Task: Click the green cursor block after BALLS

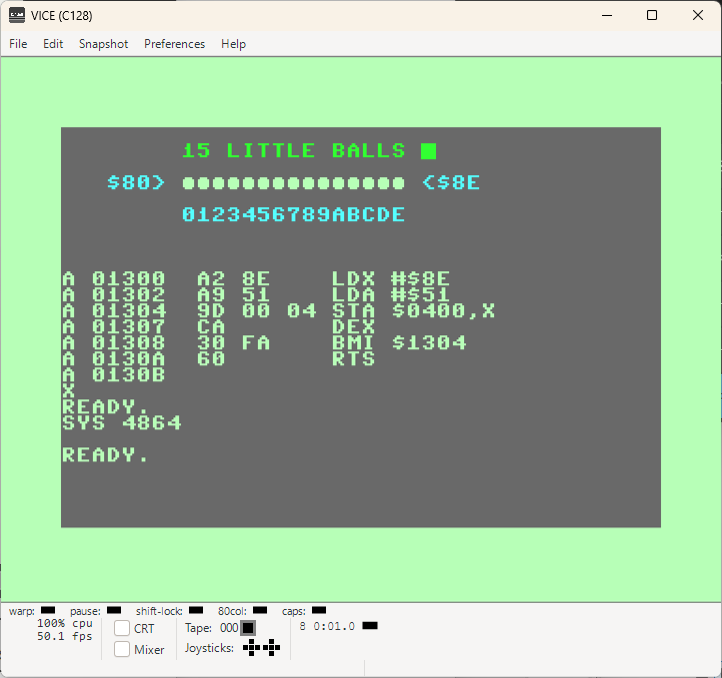Action: pos(428,151)
